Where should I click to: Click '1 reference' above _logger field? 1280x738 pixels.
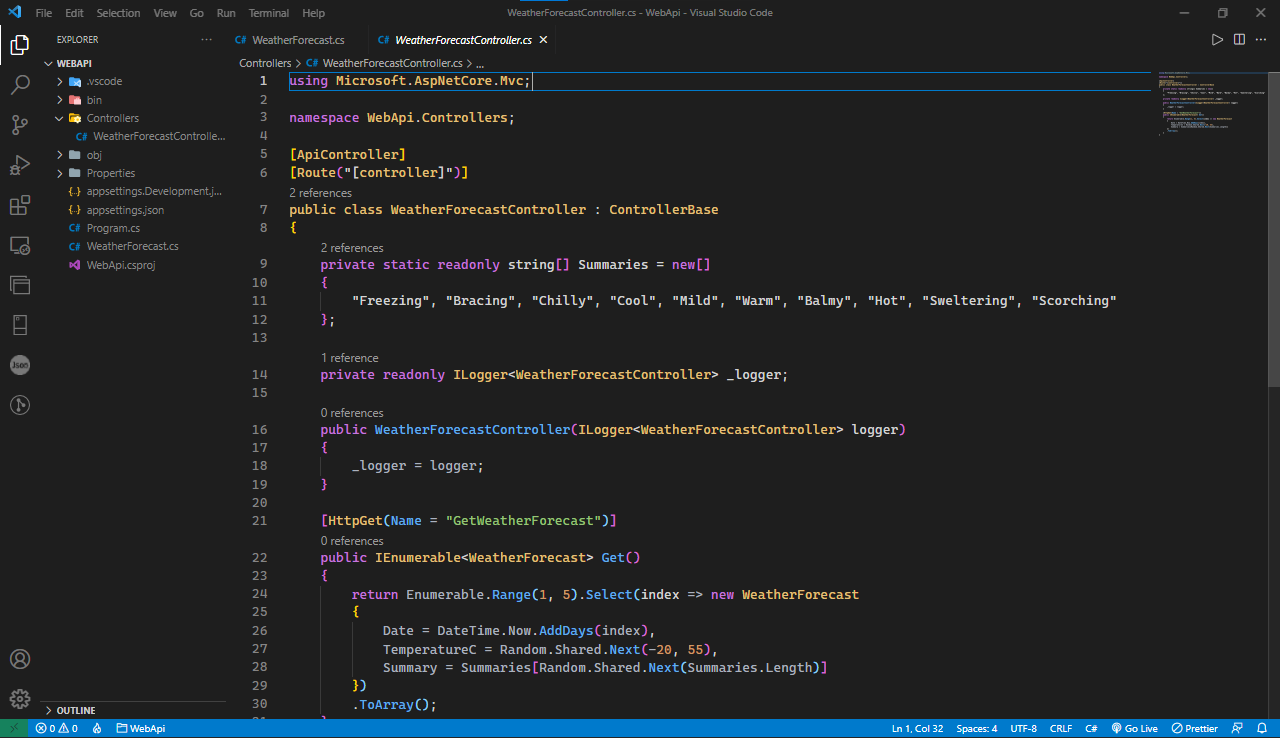click(349, 358)
